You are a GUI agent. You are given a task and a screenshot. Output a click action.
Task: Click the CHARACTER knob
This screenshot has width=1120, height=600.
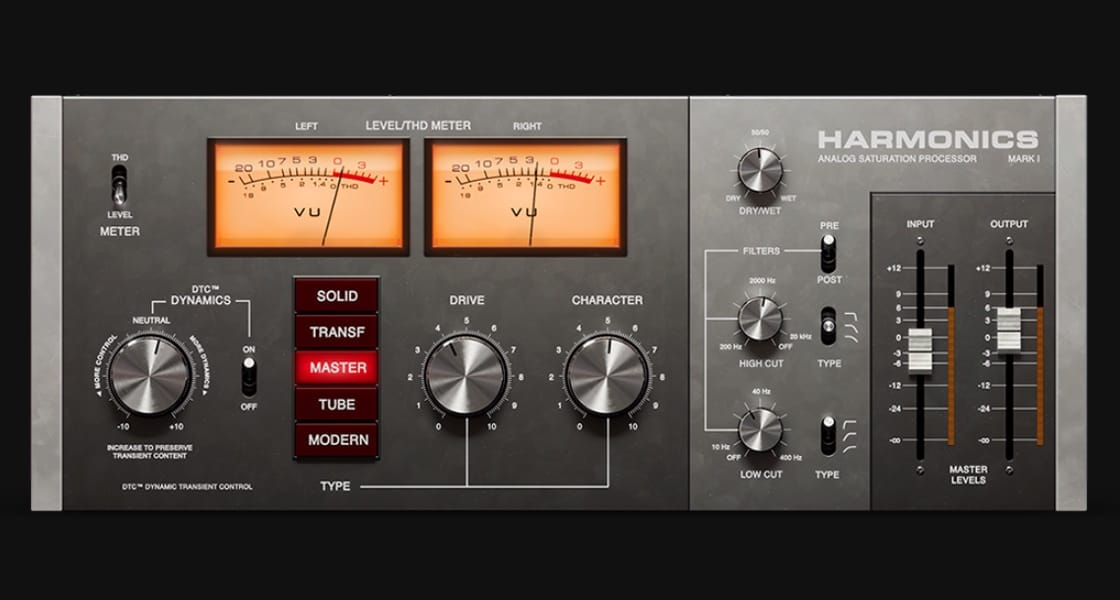(x=608, y=376)
